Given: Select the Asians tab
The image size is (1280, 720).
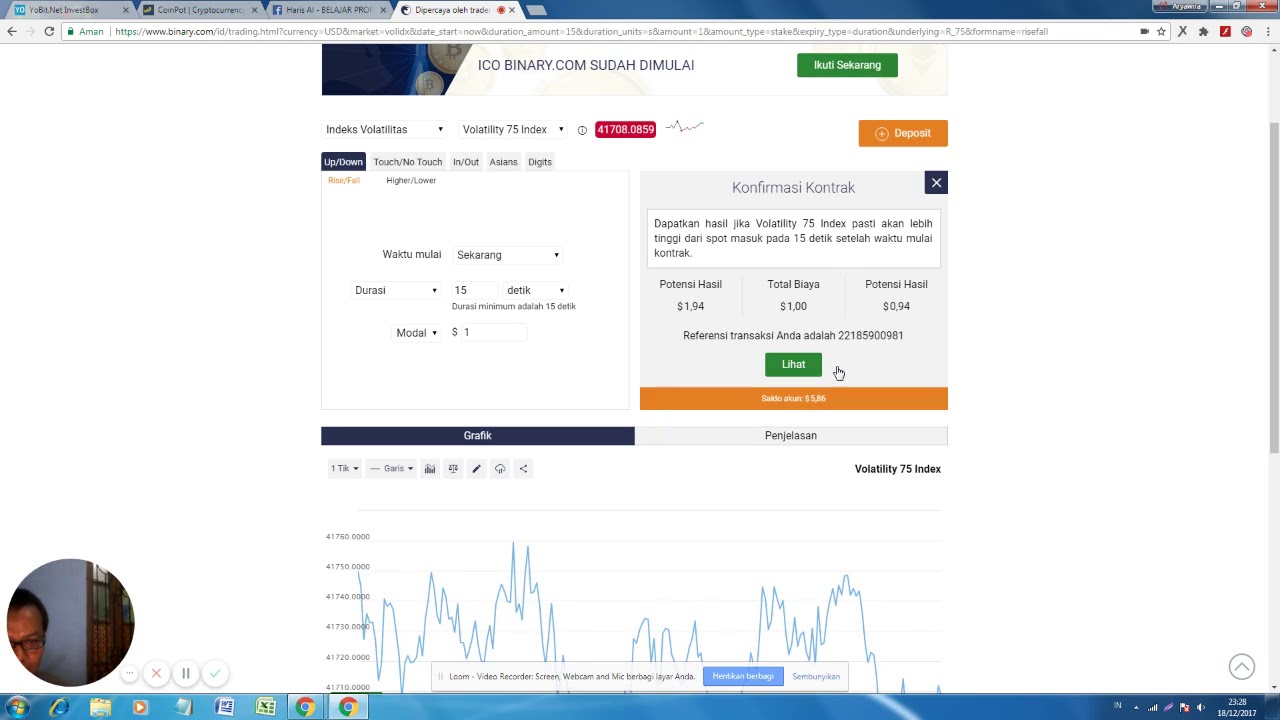Looking at the screenshot, I should pos(503,162).
